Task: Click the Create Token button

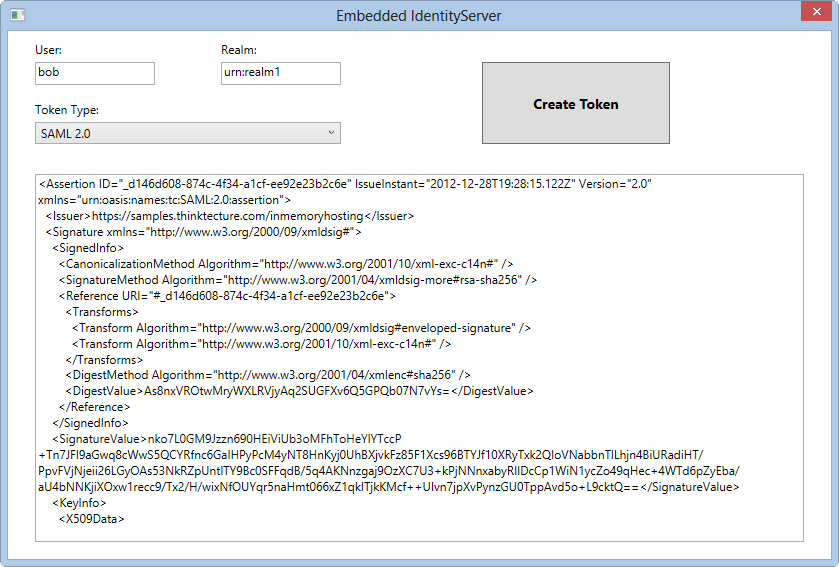Action: 575,104
